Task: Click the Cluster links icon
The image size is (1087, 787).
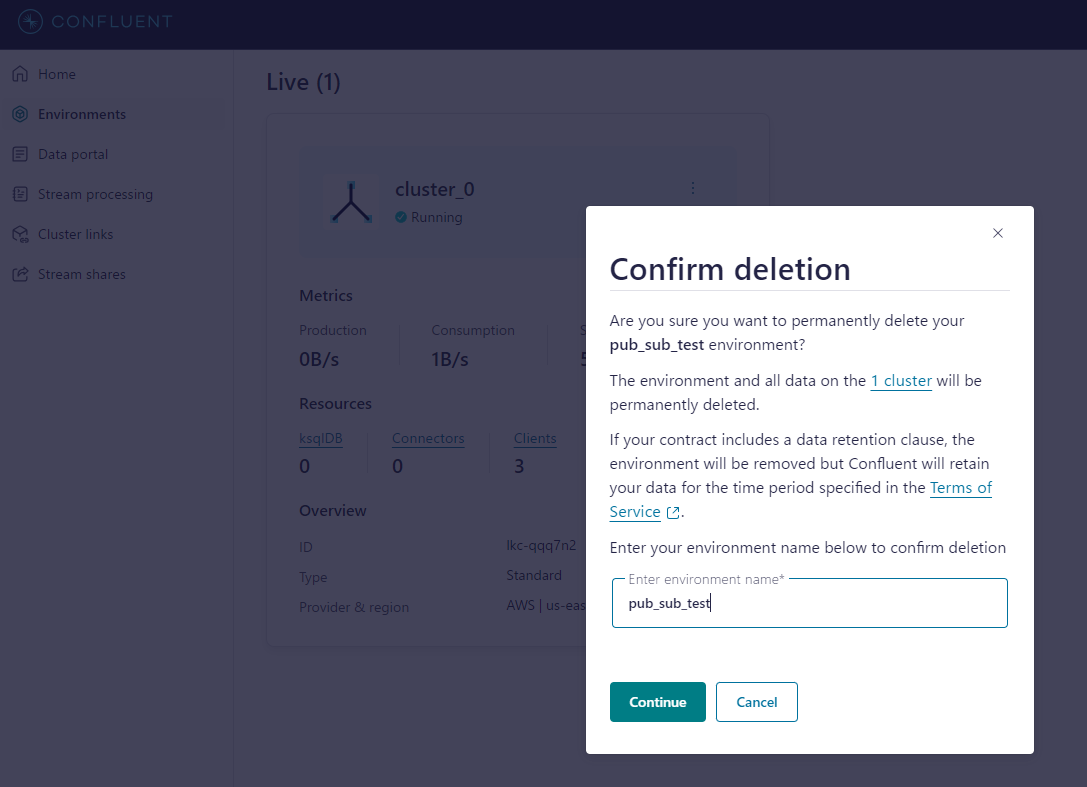Action: pos(20,234)
